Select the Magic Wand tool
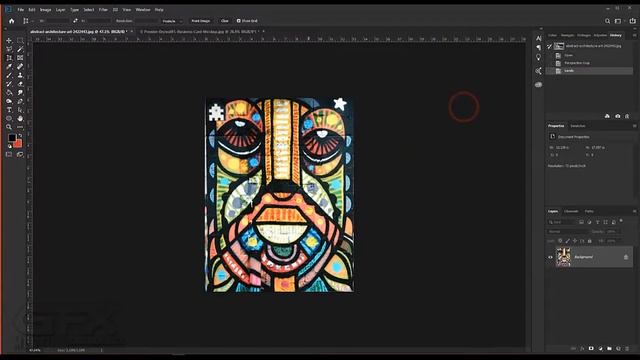 [x=20, y=49]
